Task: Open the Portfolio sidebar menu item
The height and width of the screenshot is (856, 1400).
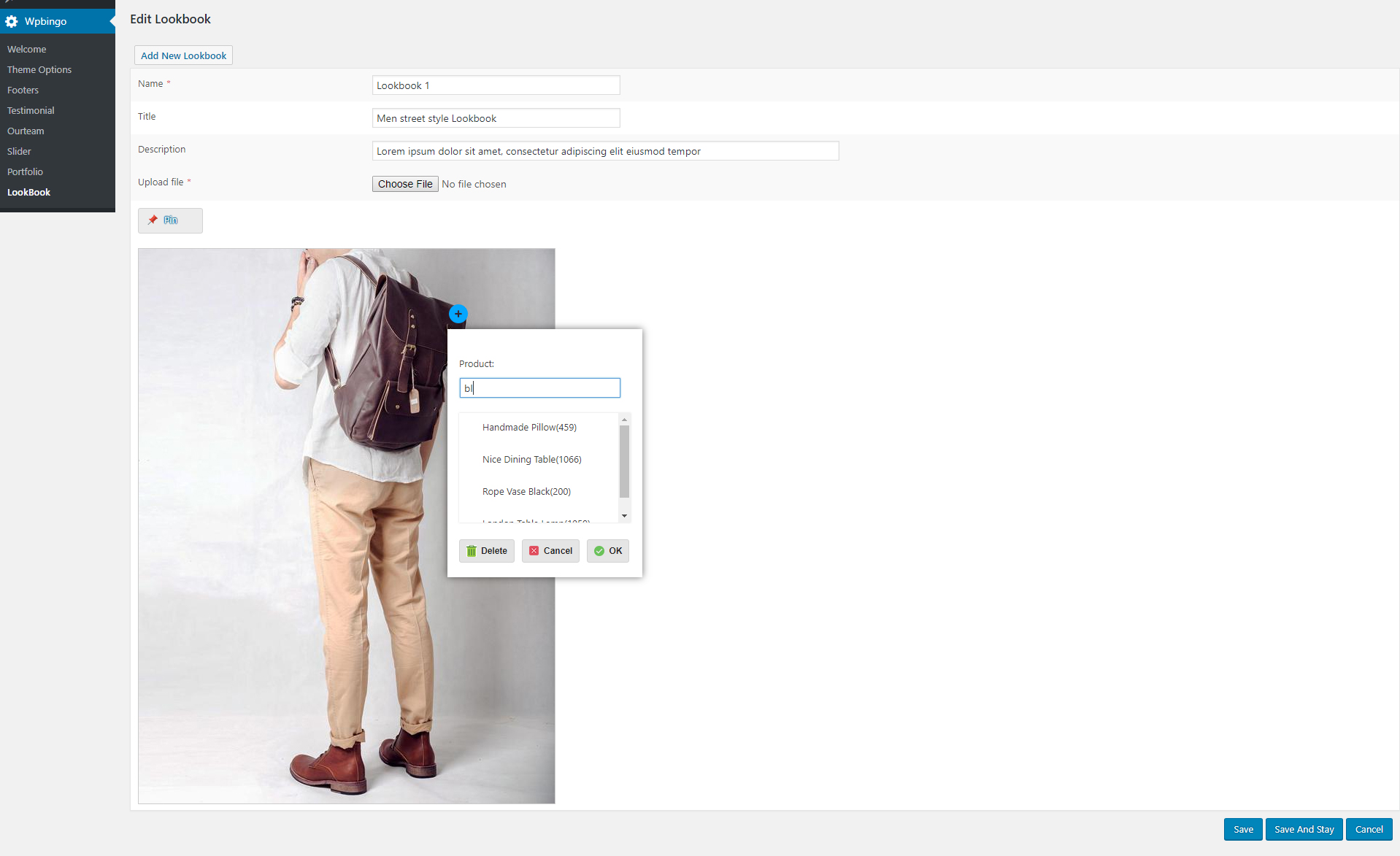Action: pyautogui.click(x=25, y=172)
